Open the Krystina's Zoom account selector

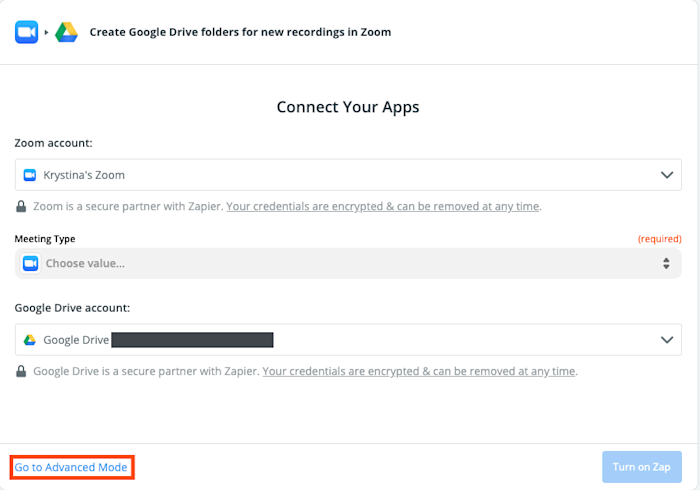point(348,175)
